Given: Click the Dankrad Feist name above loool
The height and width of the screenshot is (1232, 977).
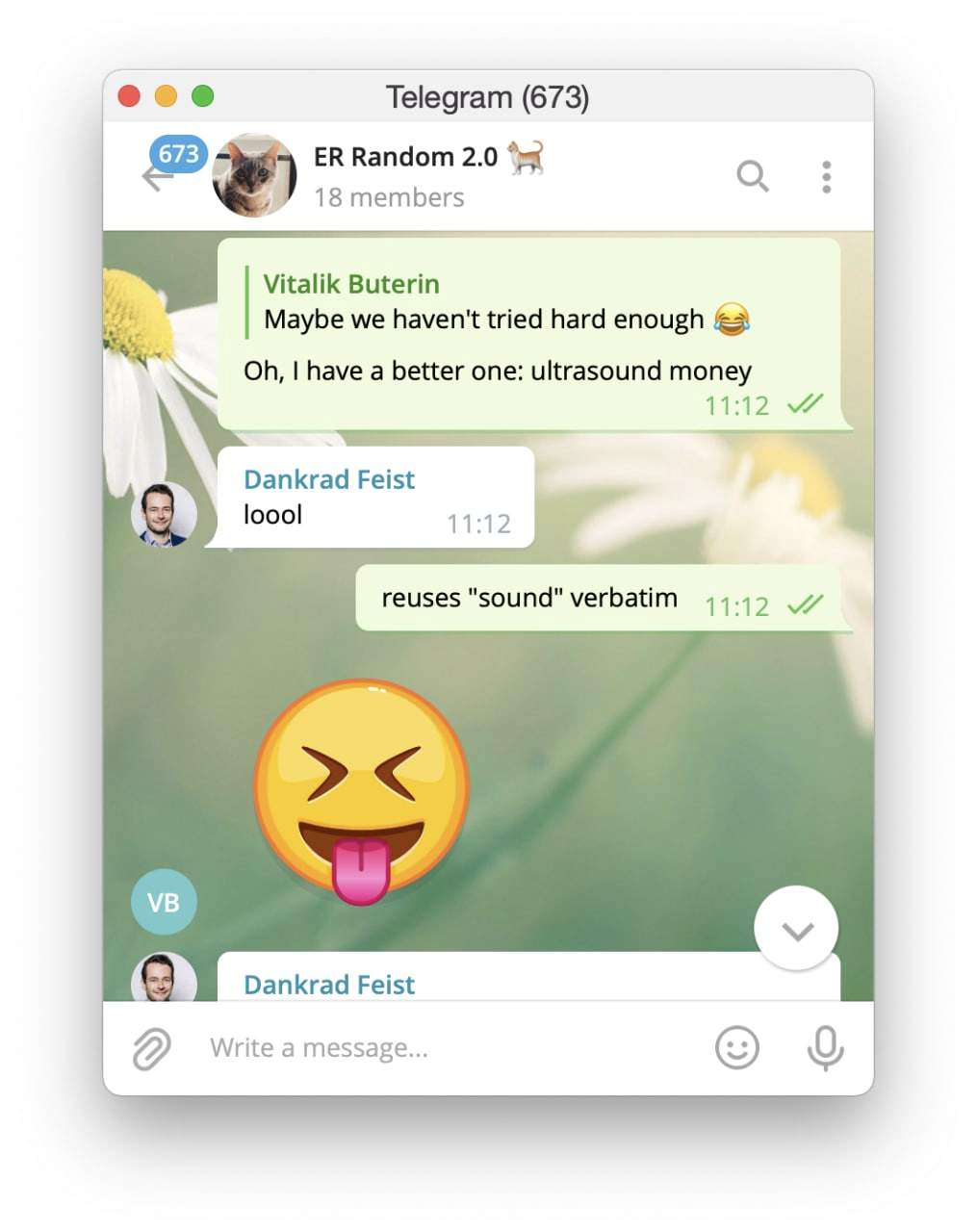Looking at the screenshot, I should tap(329, 479).
